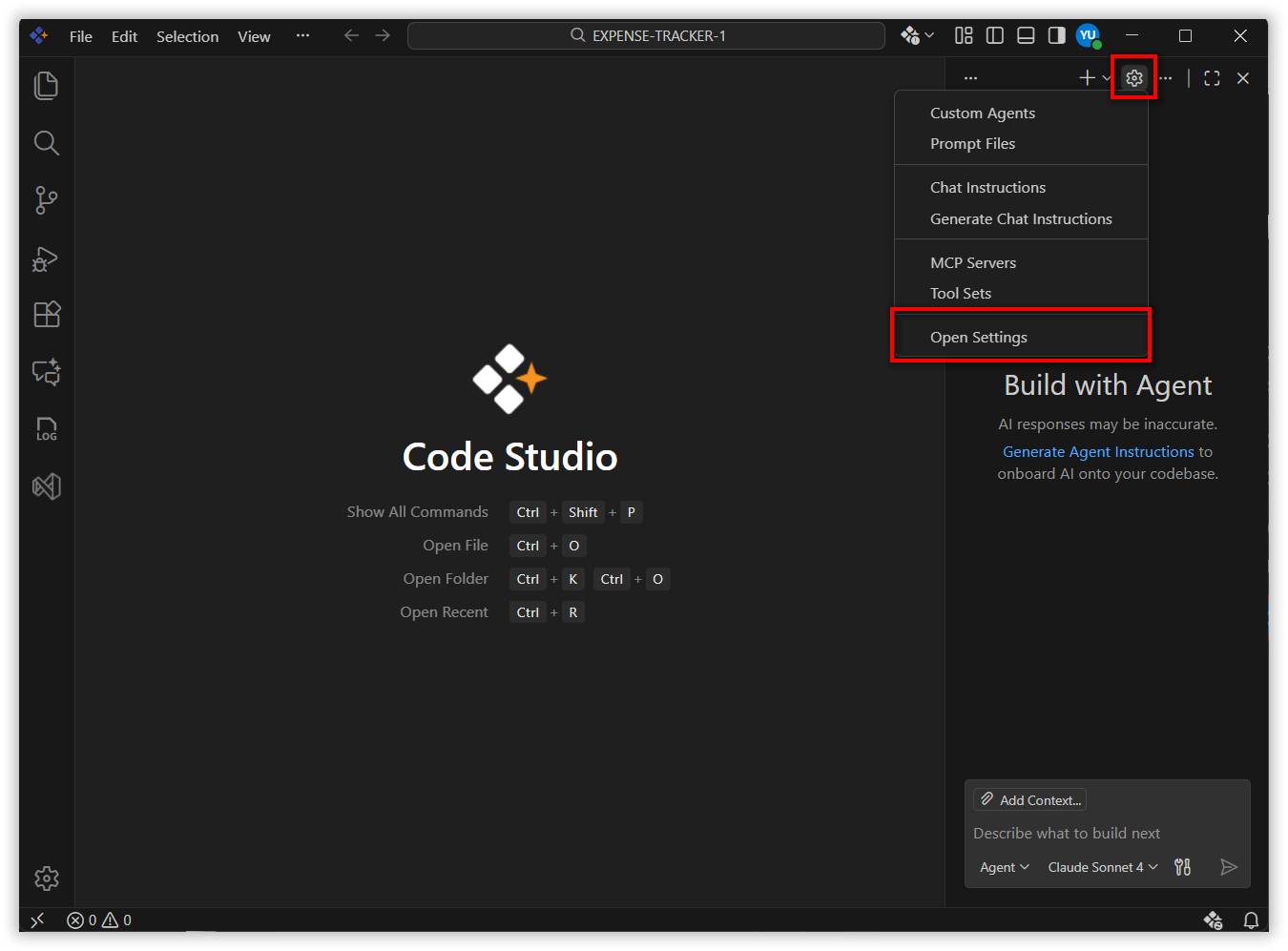Open the Claude Sonnet 4 model picker
This screenshot has width=1288, height=951.
click(1102, 867)
